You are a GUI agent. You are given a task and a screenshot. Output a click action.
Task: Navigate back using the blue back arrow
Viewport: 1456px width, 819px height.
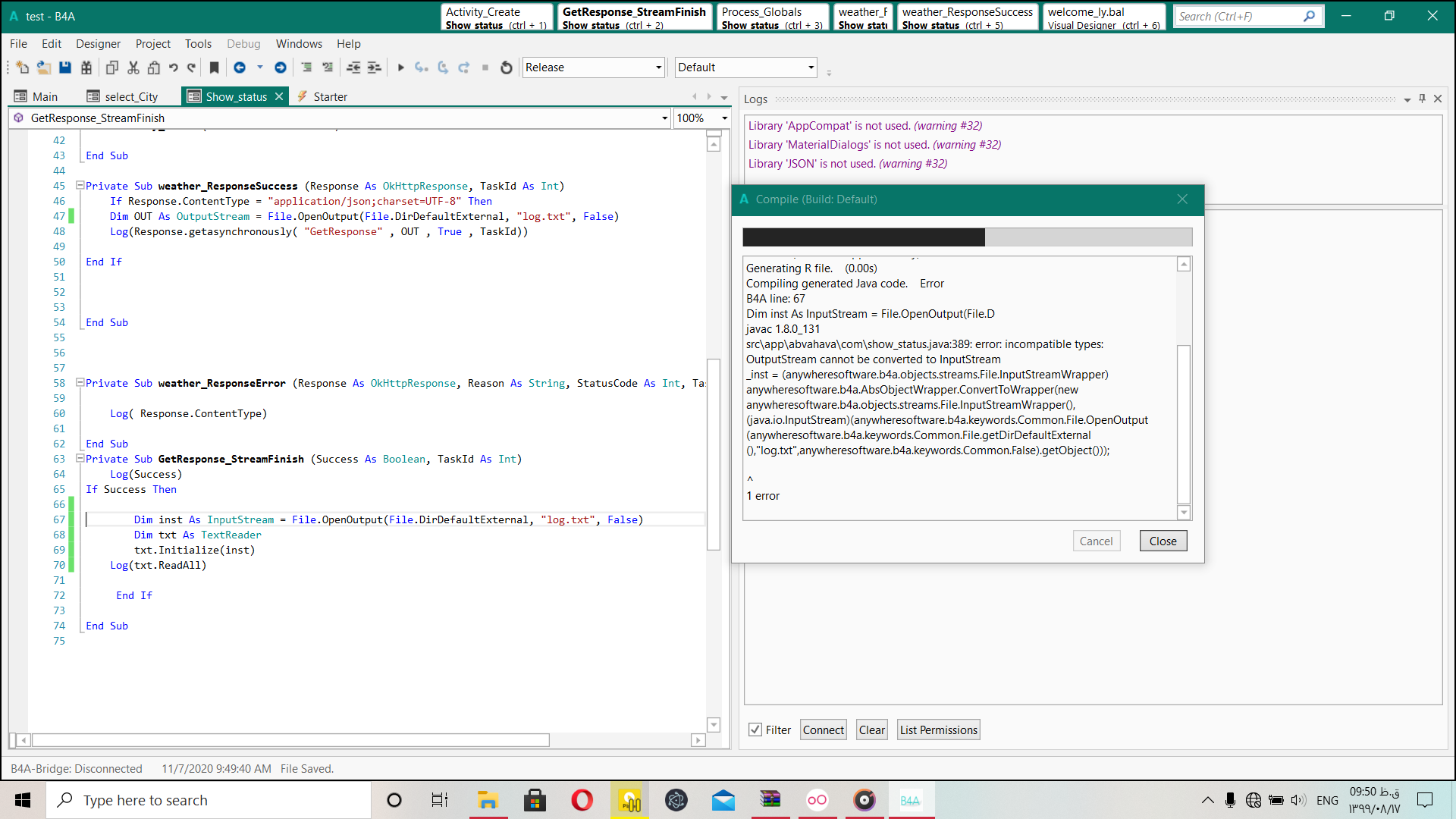[240, 67]
